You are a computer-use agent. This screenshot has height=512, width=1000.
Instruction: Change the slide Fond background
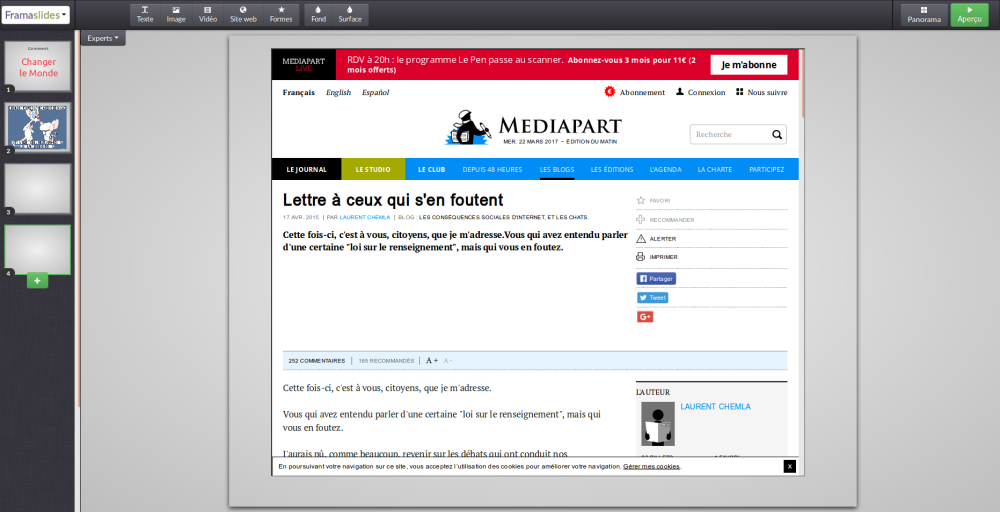pyautogui.click(x=318, y=15)
